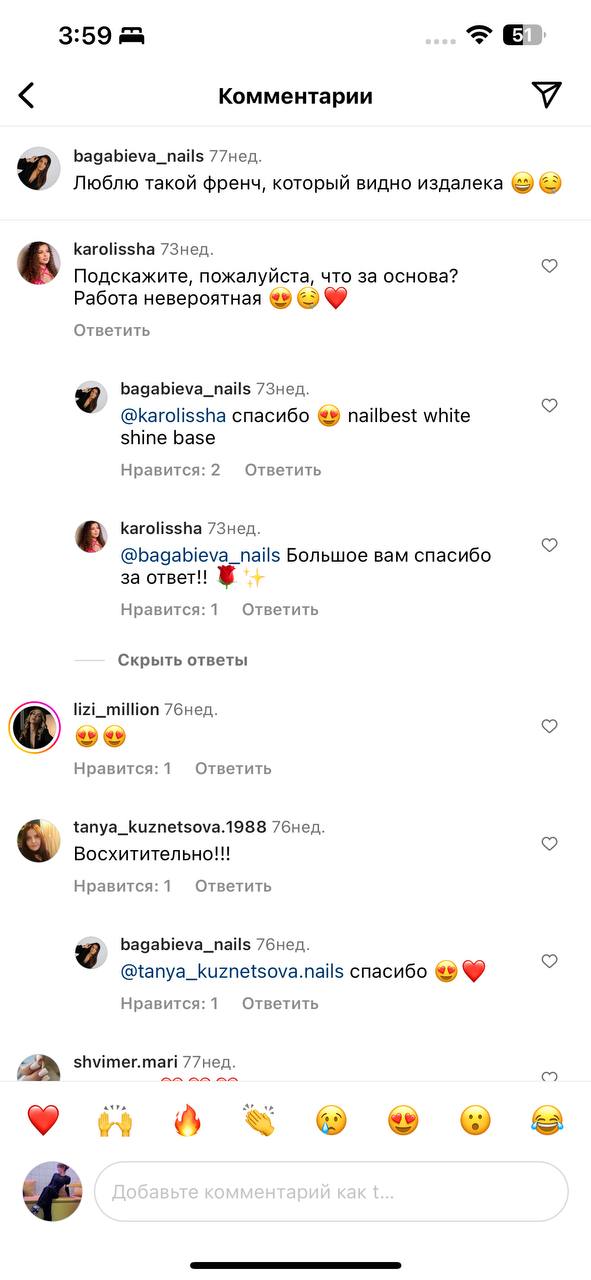Collapse replies with Скрыть ответы
Image resolution: width=591 pixels, height=1280 pixels.
click(x=183, y=660)
